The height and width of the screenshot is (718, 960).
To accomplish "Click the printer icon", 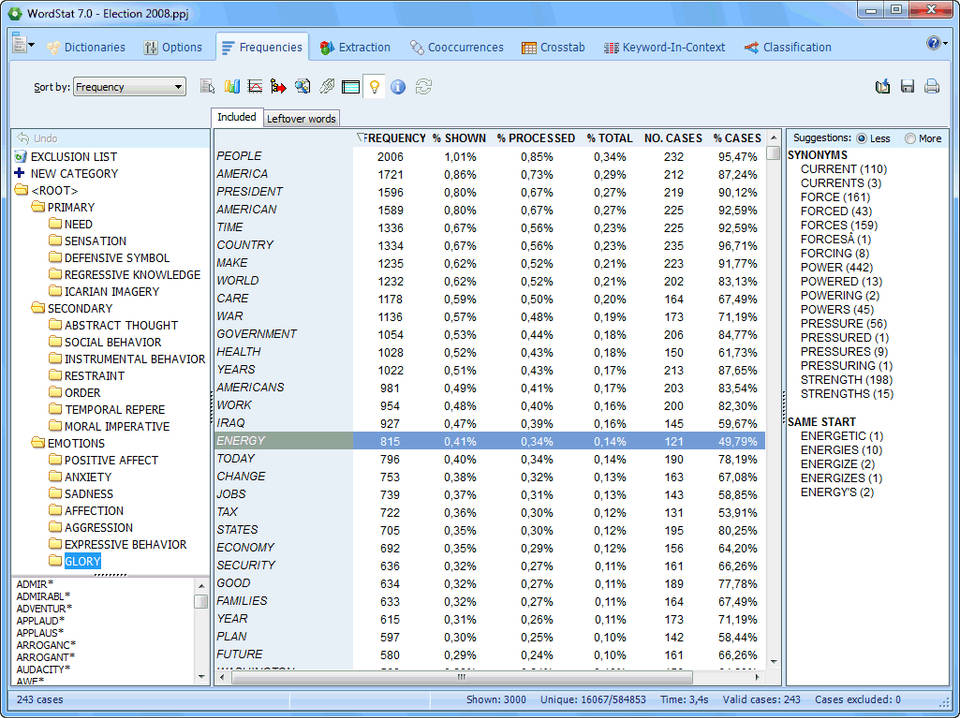I will (x=932, y=87).
